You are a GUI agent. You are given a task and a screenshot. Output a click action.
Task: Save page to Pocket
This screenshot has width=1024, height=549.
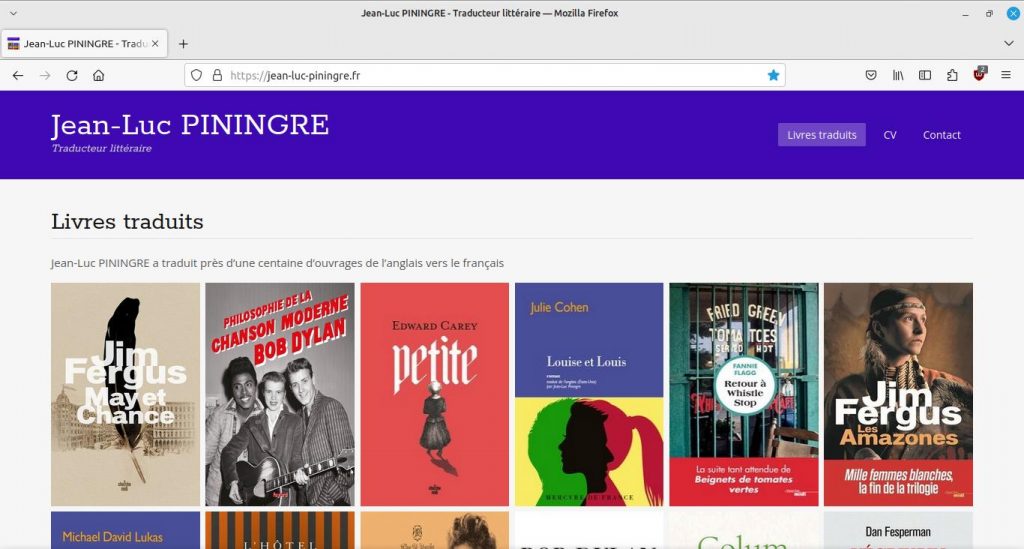pyautogui.click(x=871, y=75)
